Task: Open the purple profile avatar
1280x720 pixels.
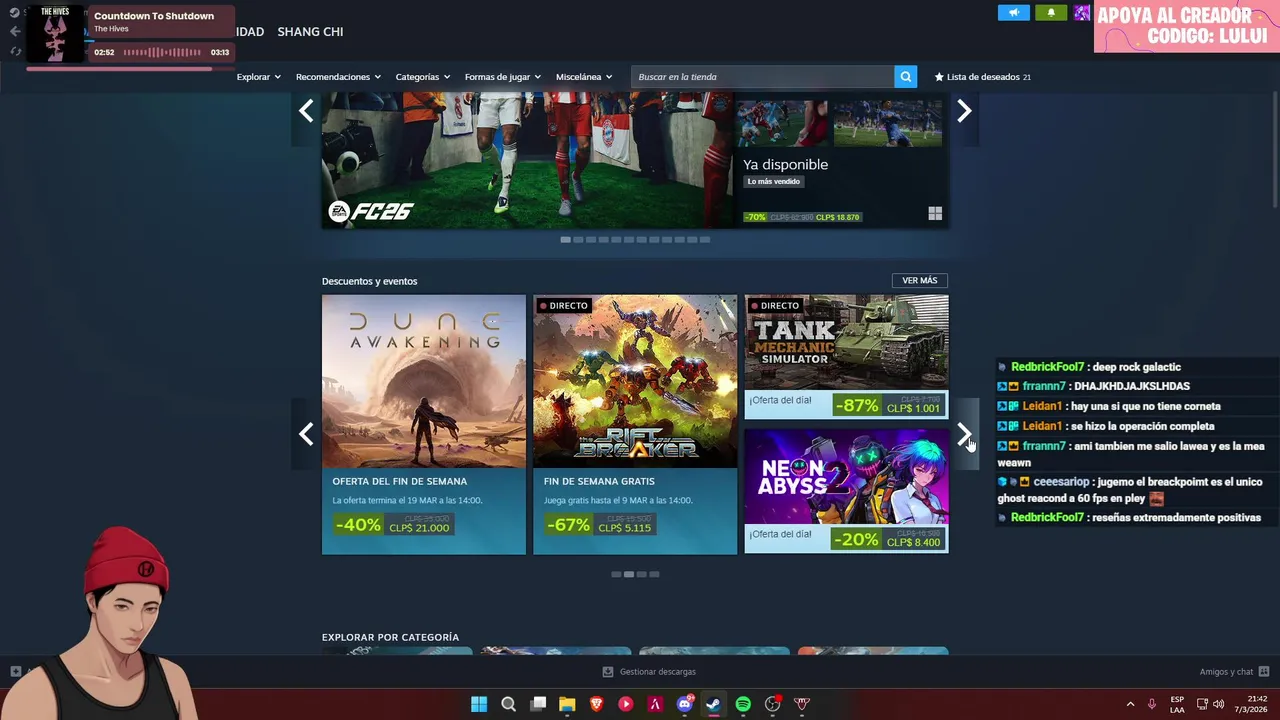Action: [x=1082, y=13]
